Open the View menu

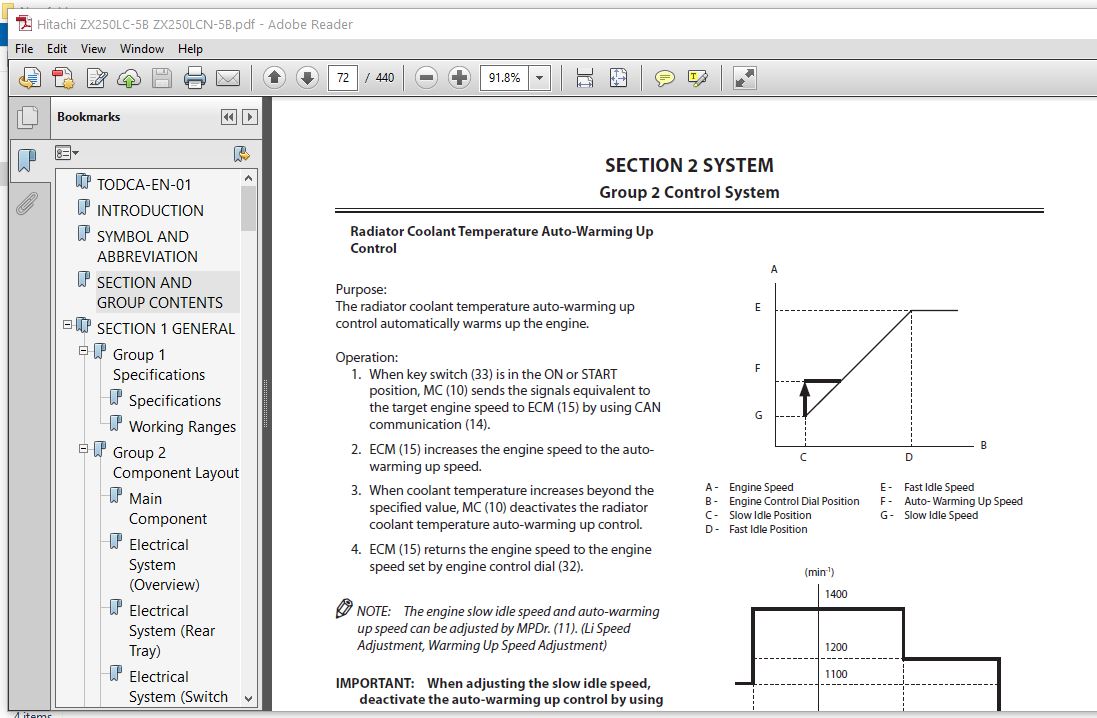pyautogui.click(x=93, y=48)
